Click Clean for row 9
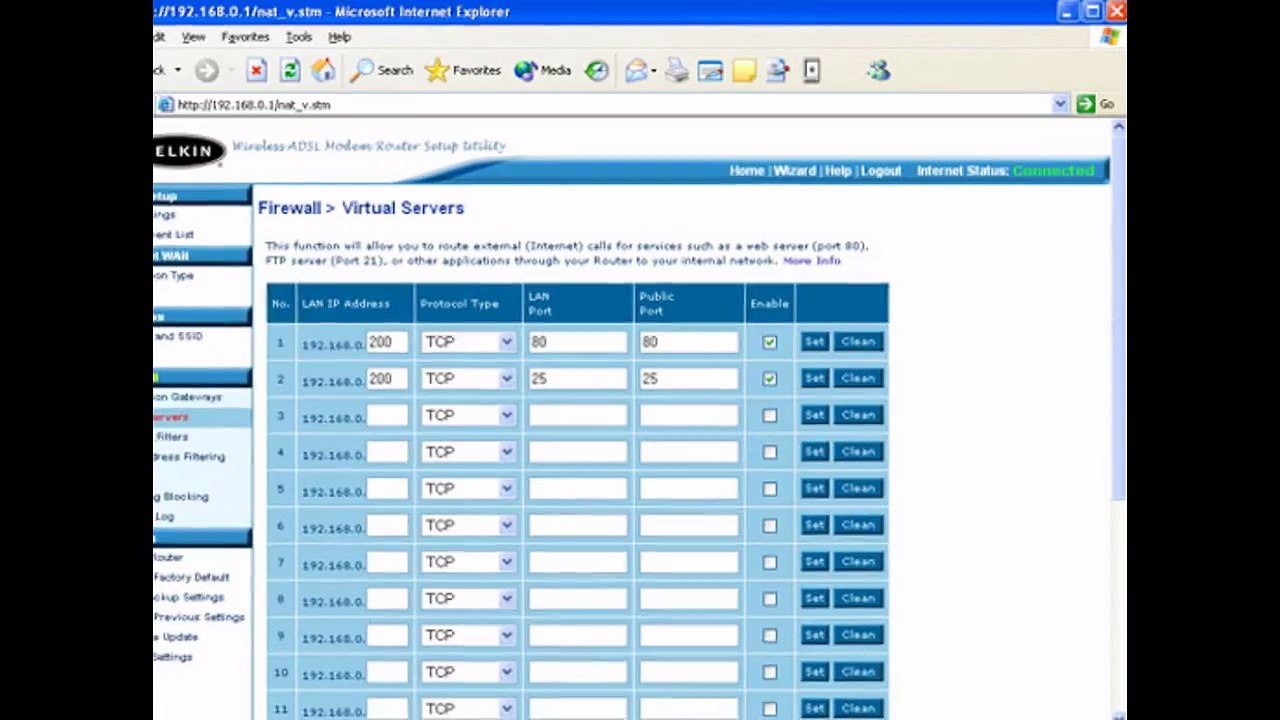 coord(858,635)
